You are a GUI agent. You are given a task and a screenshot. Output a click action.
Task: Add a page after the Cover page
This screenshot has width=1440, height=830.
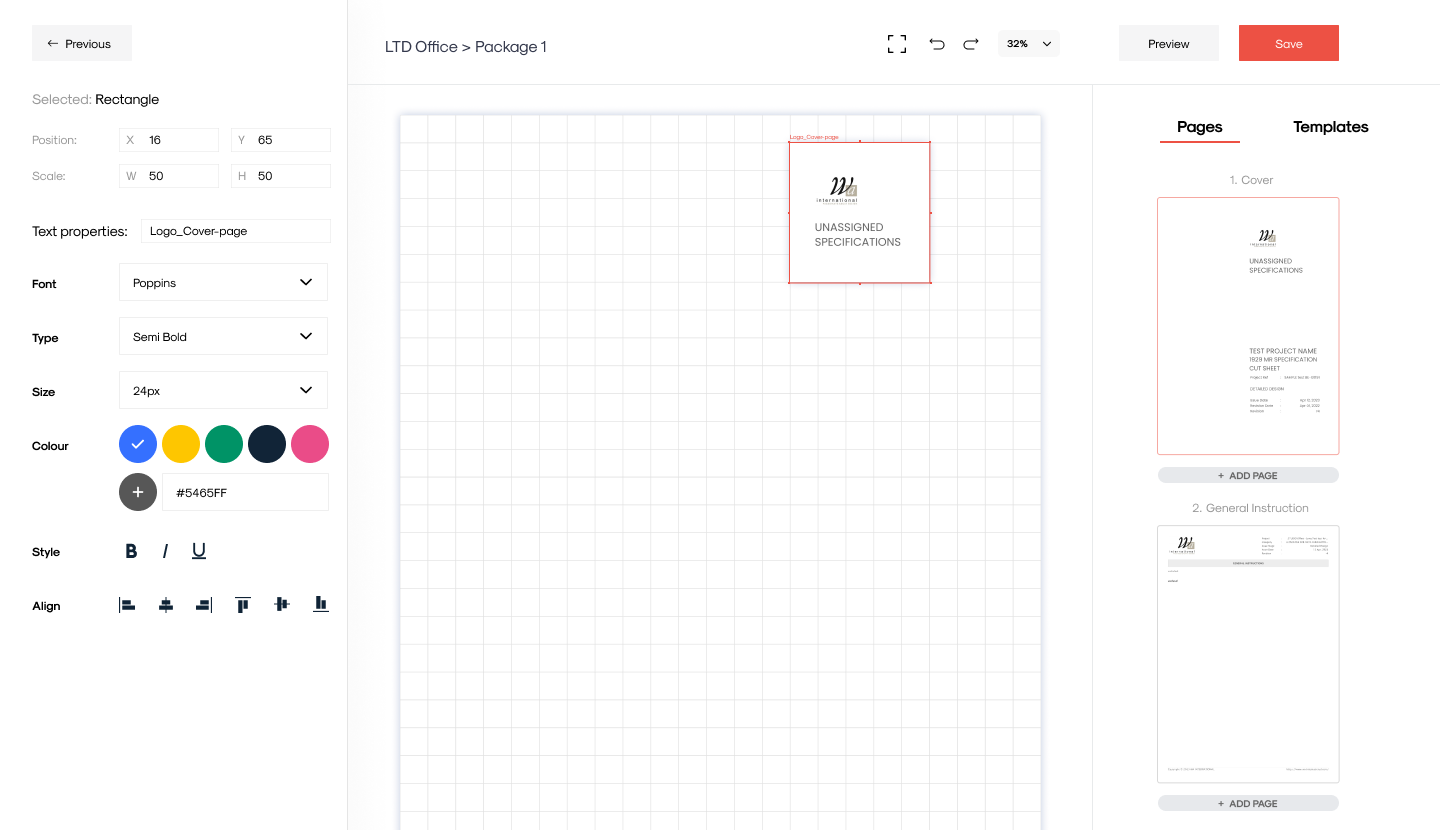coord(1248,475)
